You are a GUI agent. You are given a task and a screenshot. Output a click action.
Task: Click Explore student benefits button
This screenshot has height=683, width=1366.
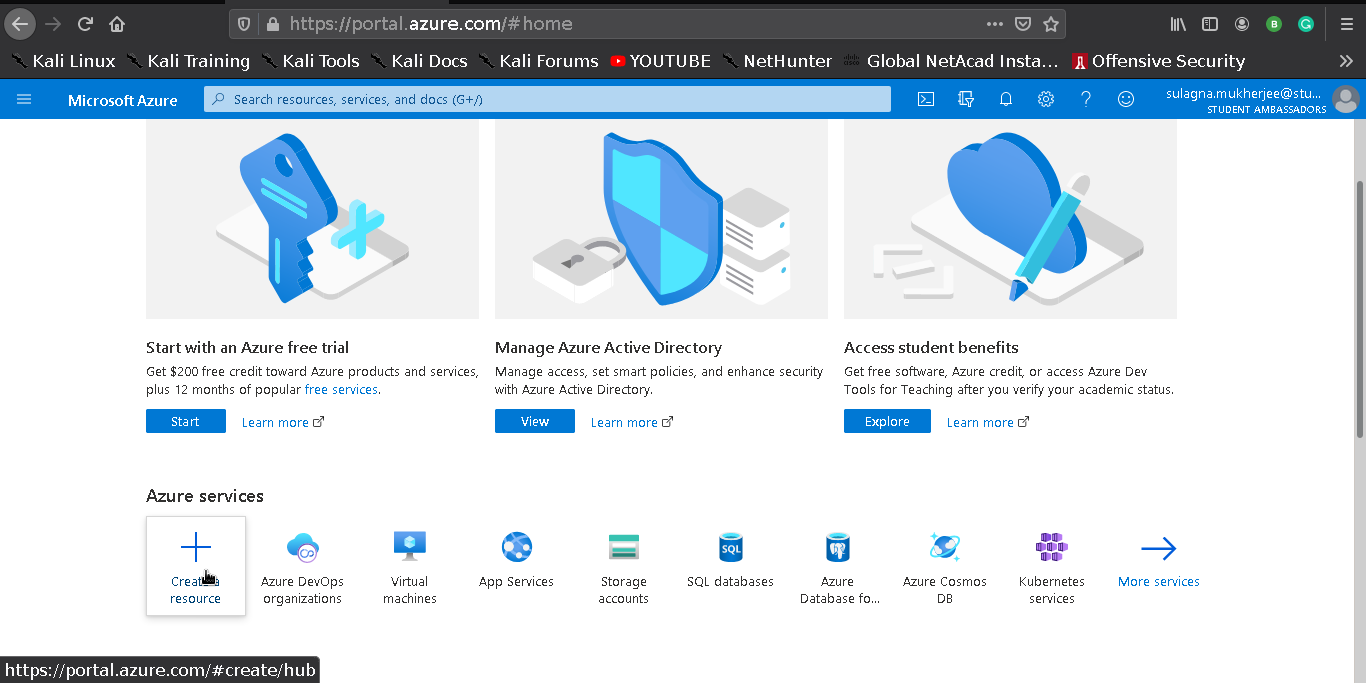tap(887, 421)
